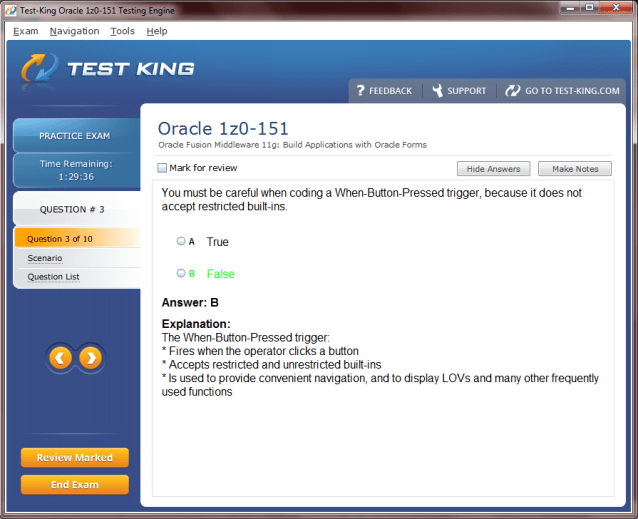The width and height of the screenshot is (638, 519).
Task: Open the Navigation menu
Action: 74,31
